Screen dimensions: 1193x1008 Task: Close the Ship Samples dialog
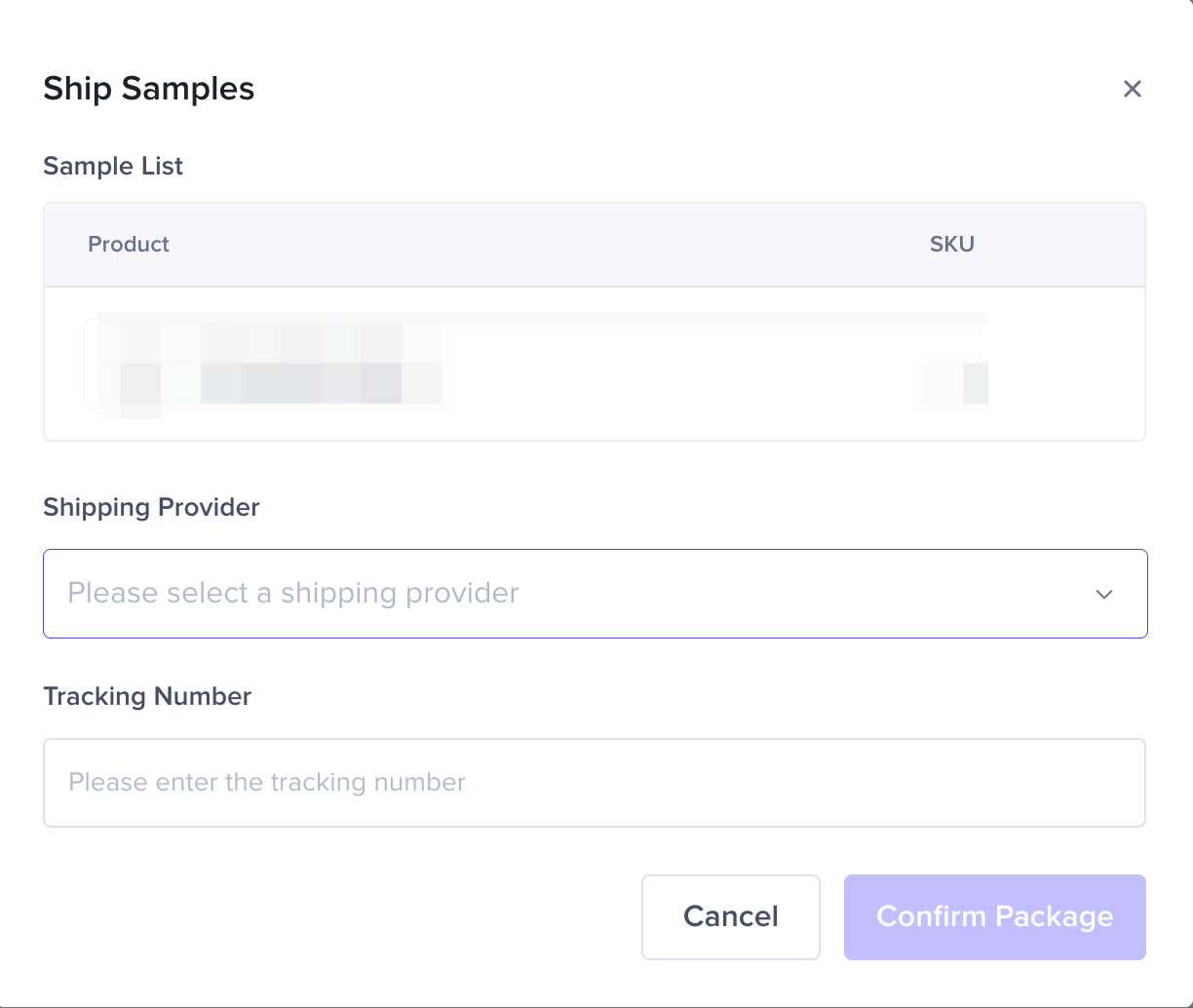tap(1132, 90)
